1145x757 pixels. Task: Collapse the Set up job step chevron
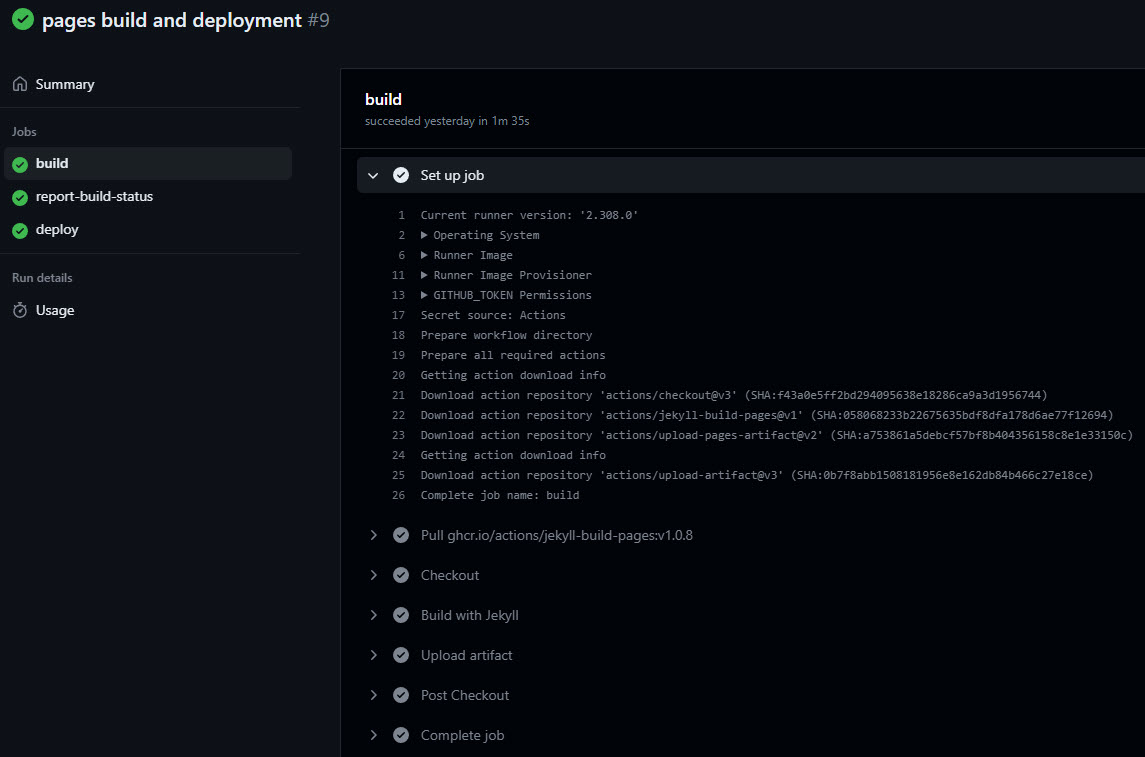pyautogui.click(x=373, y=175)
